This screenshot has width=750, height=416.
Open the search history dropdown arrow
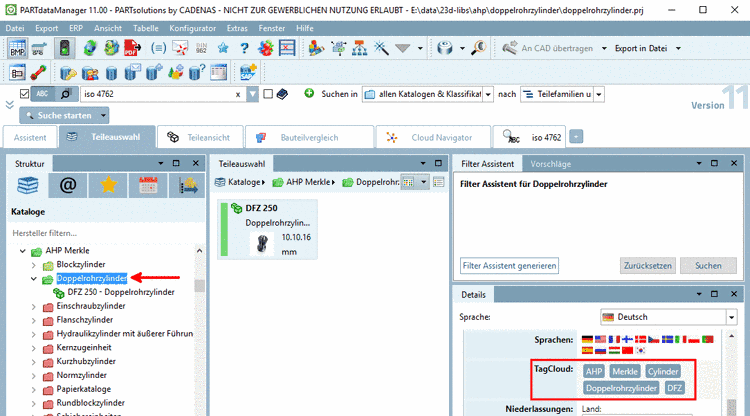[x=253, y=94]
